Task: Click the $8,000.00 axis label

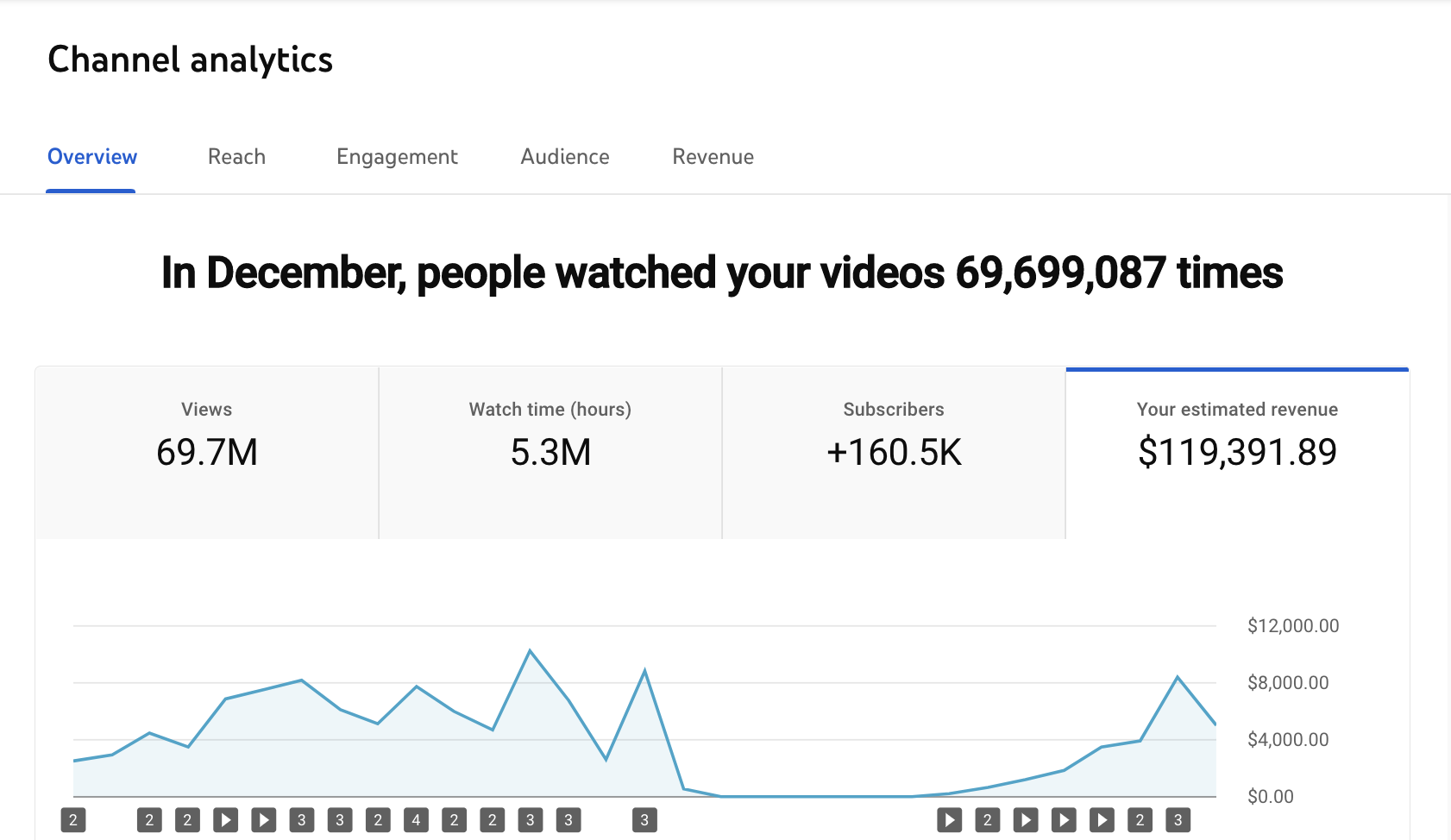Action: pyautogui.click(x=1288, y=683)
